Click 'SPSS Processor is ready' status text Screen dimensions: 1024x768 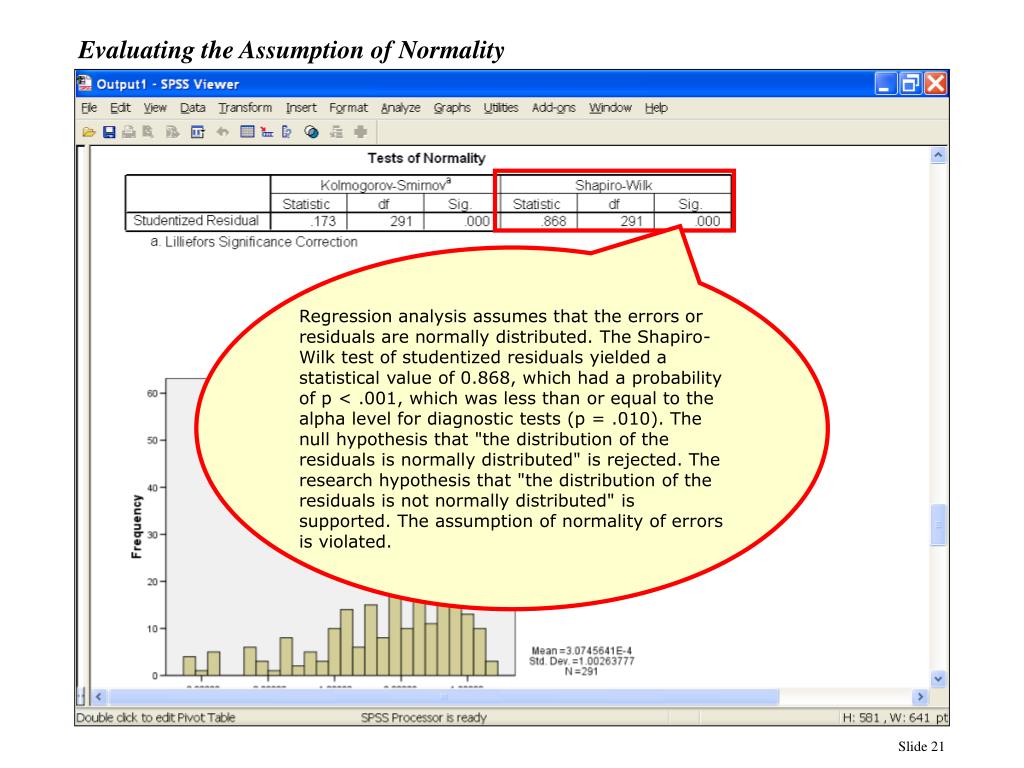[x=424, y=718]
